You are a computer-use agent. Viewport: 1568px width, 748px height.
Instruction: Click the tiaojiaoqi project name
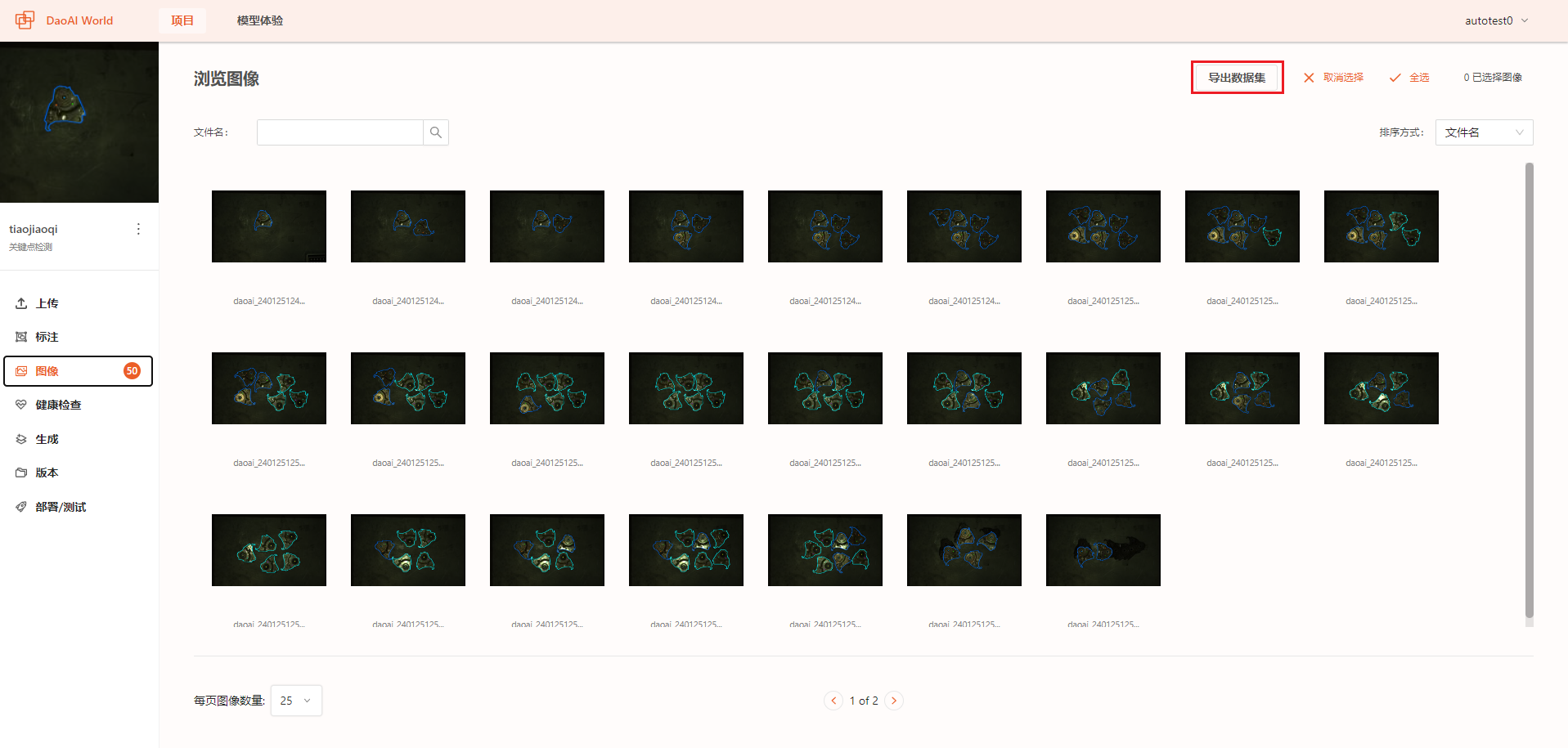click(x=34, y=229)
